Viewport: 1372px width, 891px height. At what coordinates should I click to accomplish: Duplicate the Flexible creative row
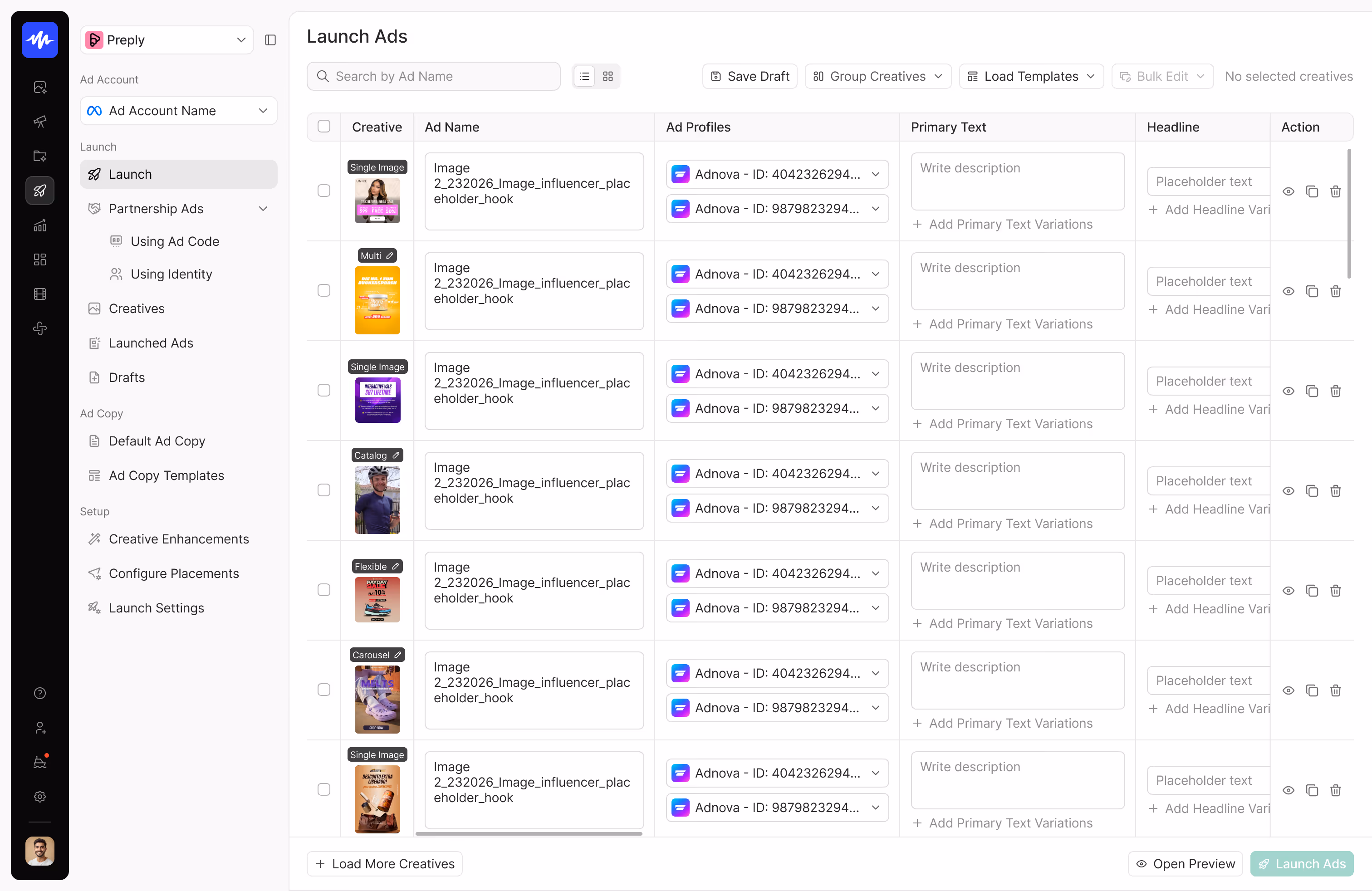[x=1312, y=590]
